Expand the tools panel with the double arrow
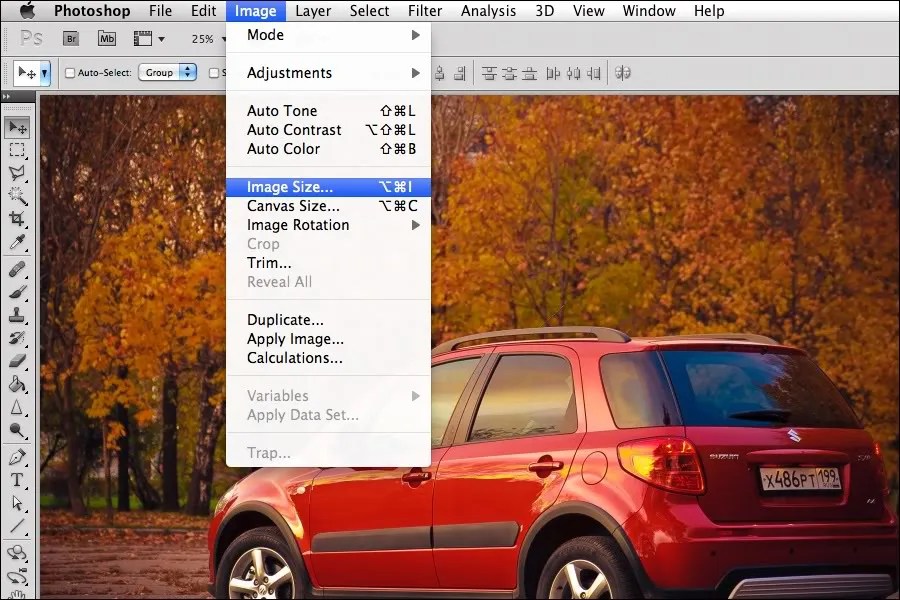This screenshot has height=600, width=900. 6,96
